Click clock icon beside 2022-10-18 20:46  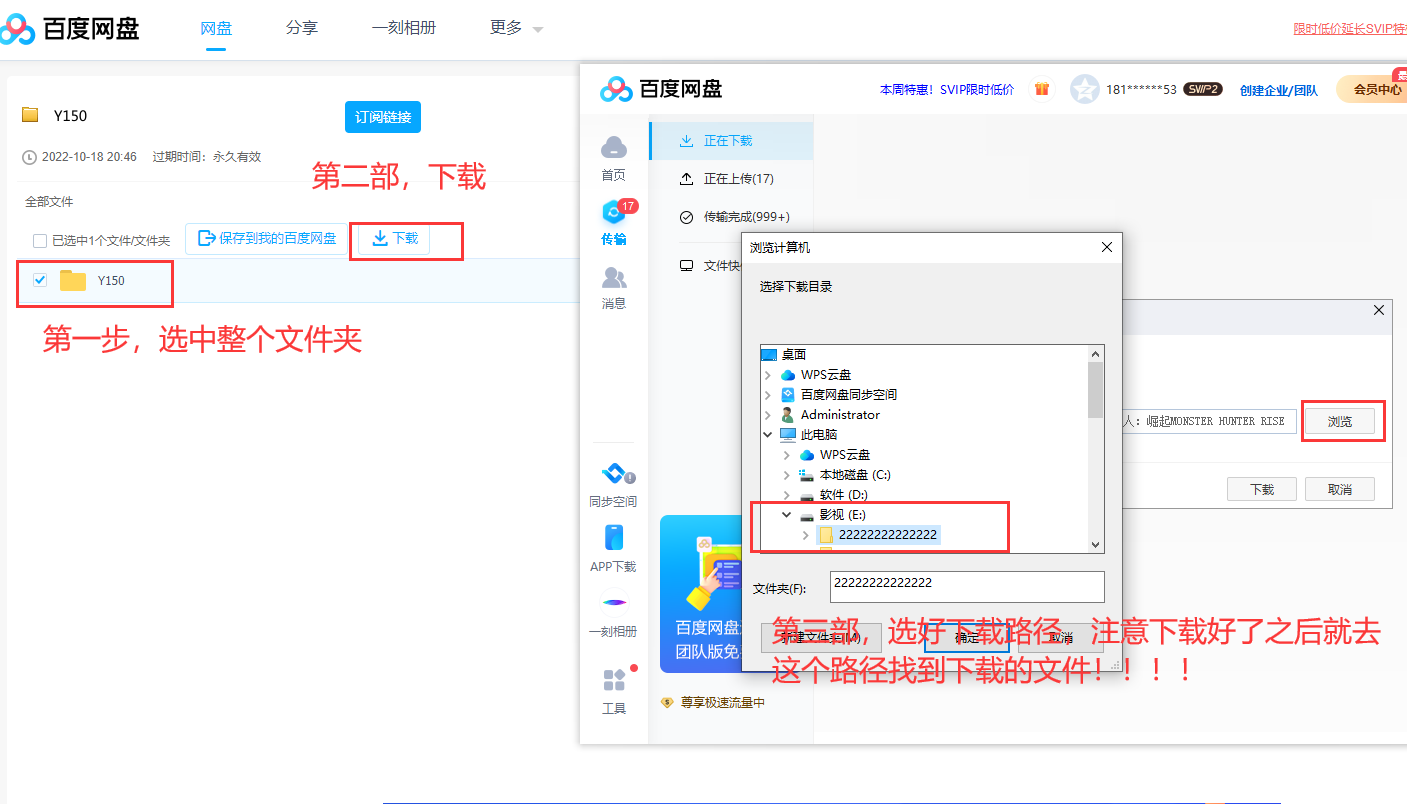(x=29, y=157)
